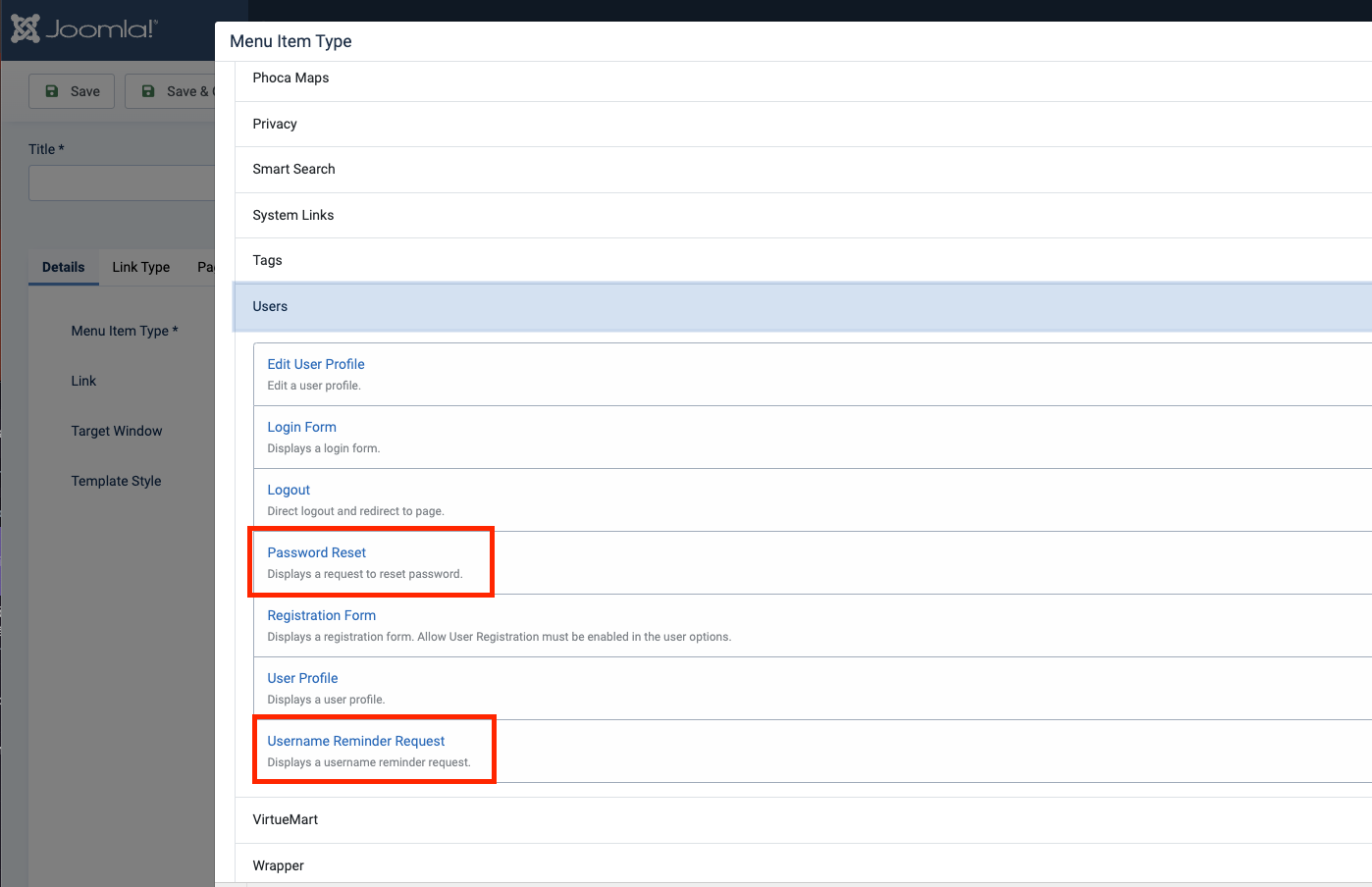
Task: Click the 'Link' field label
Action: 83,381
